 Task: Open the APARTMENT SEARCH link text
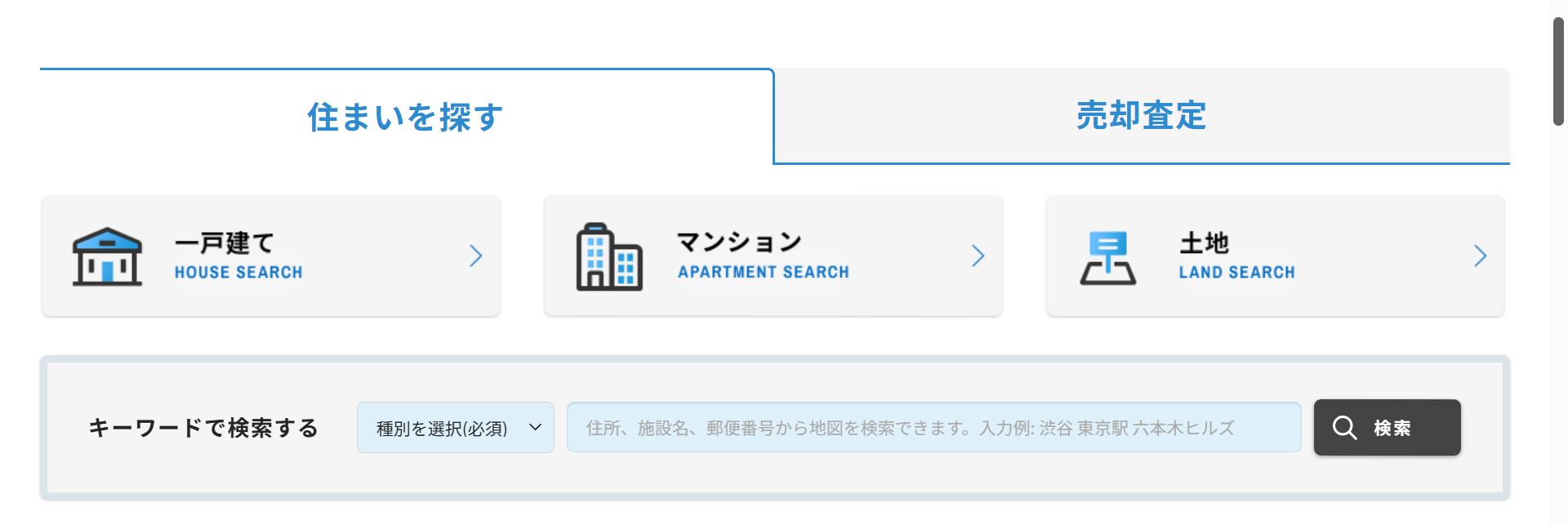pos(764,272)
